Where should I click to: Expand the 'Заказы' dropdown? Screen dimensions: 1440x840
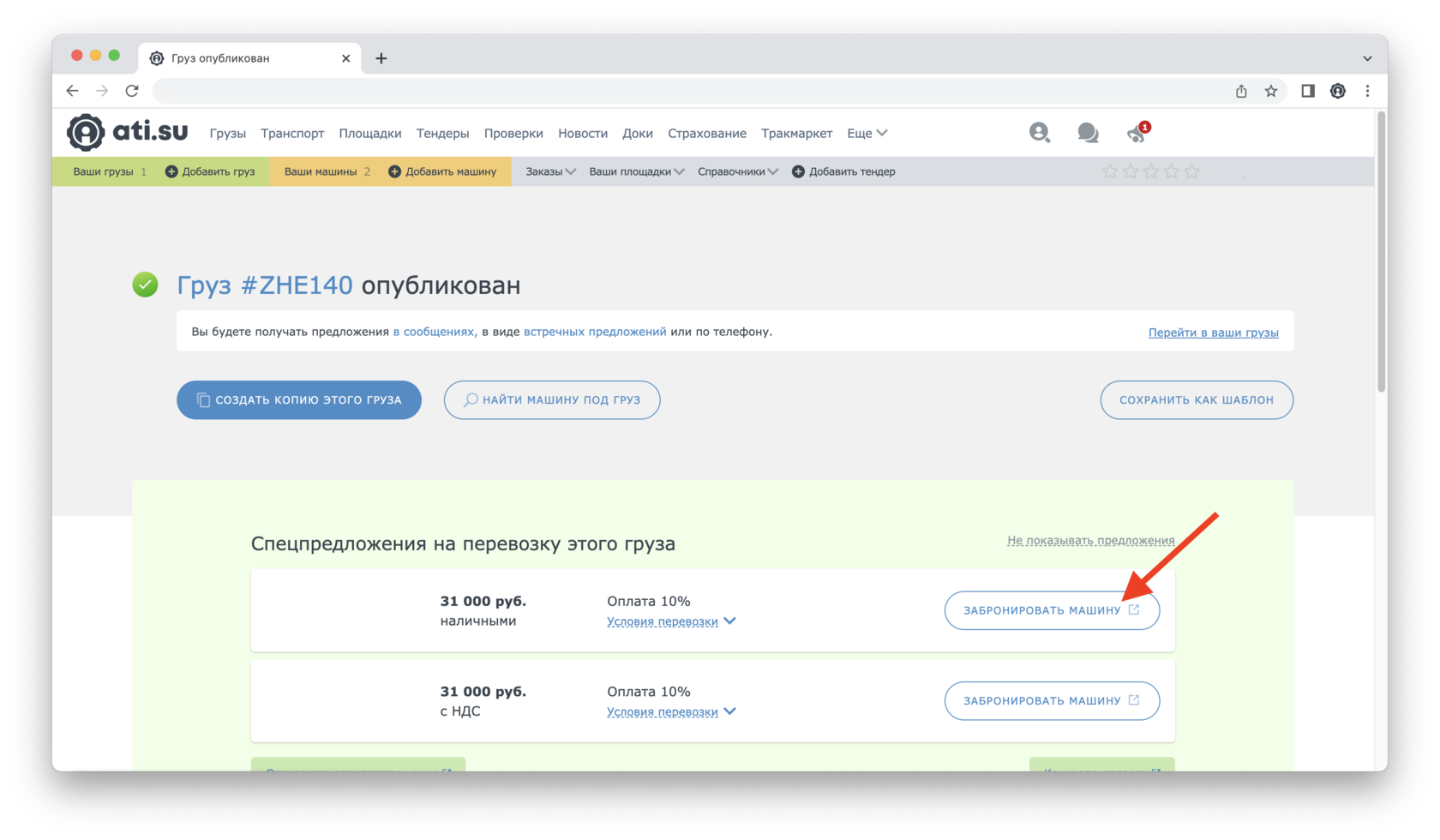pyautogui.click(x=550, y=171)
